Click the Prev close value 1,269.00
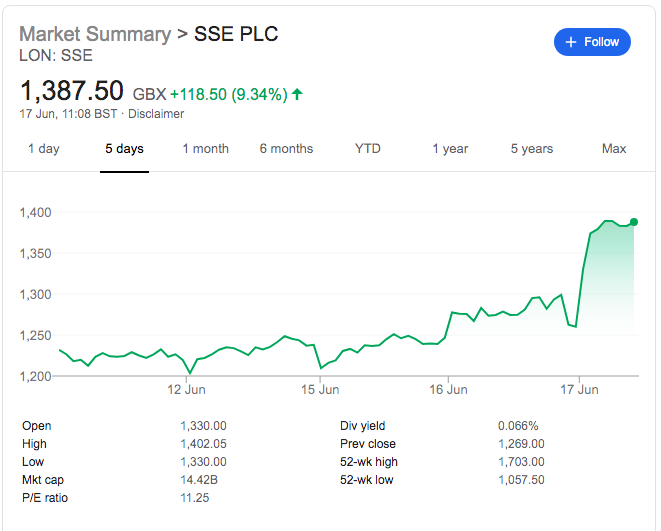 click(521, 444)
